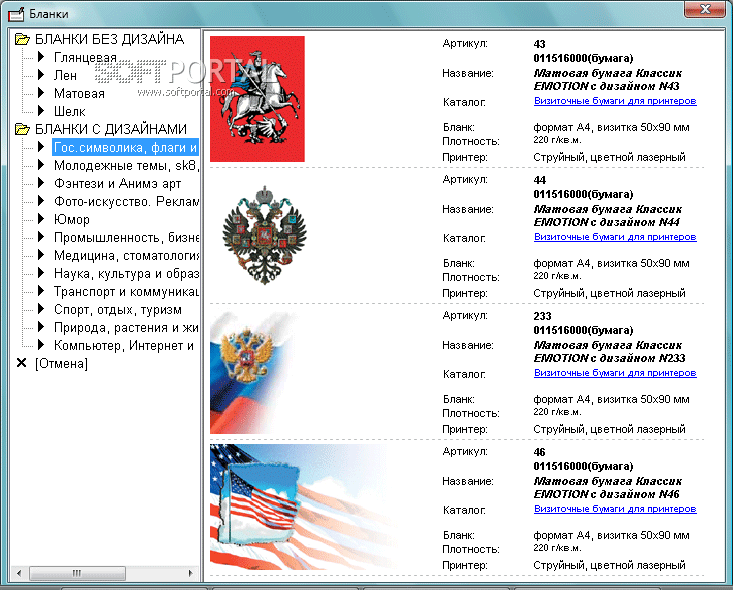Pick the double-headed eagle crest thumbnail

click(x=265, y=235)
